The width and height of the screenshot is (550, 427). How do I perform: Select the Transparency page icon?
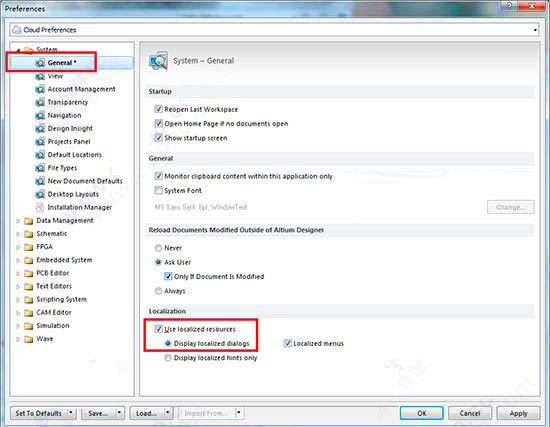[40, 102]
